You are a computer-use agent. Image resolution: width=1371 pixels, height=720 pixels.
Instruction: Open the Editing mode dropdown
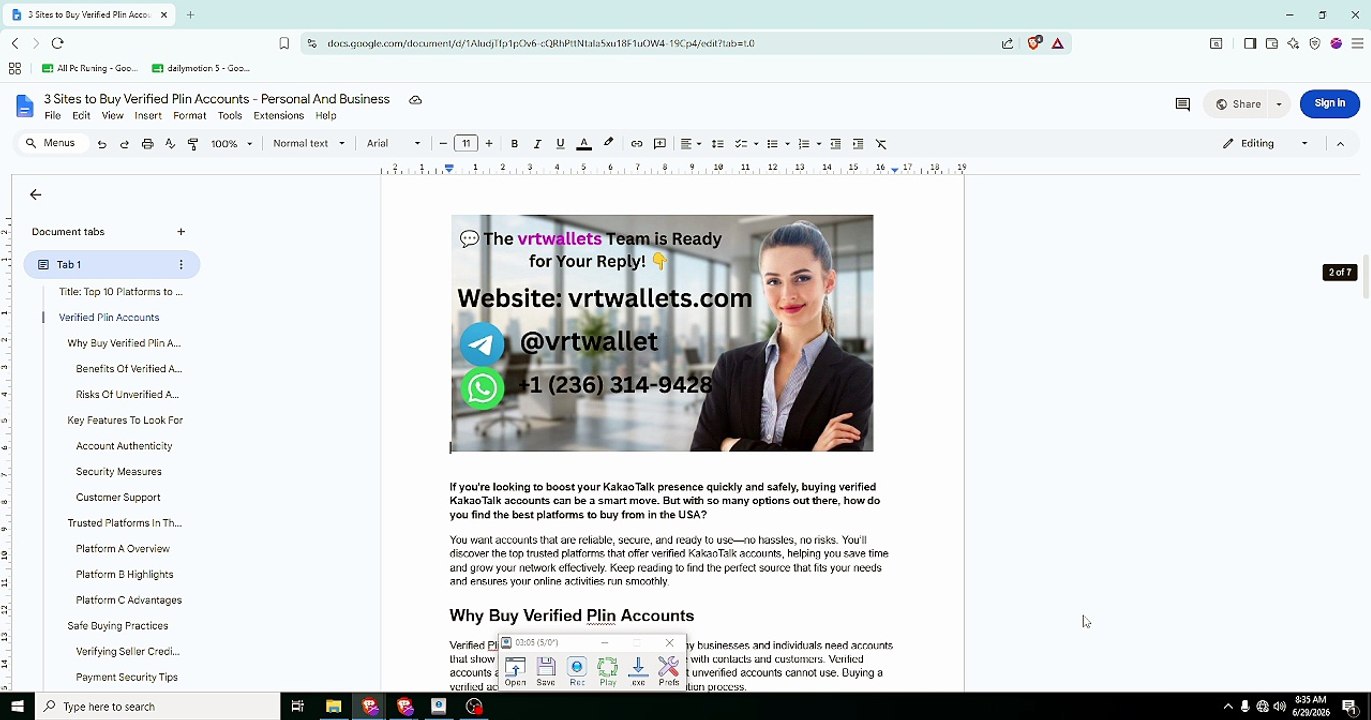[x=1265, y=144]
